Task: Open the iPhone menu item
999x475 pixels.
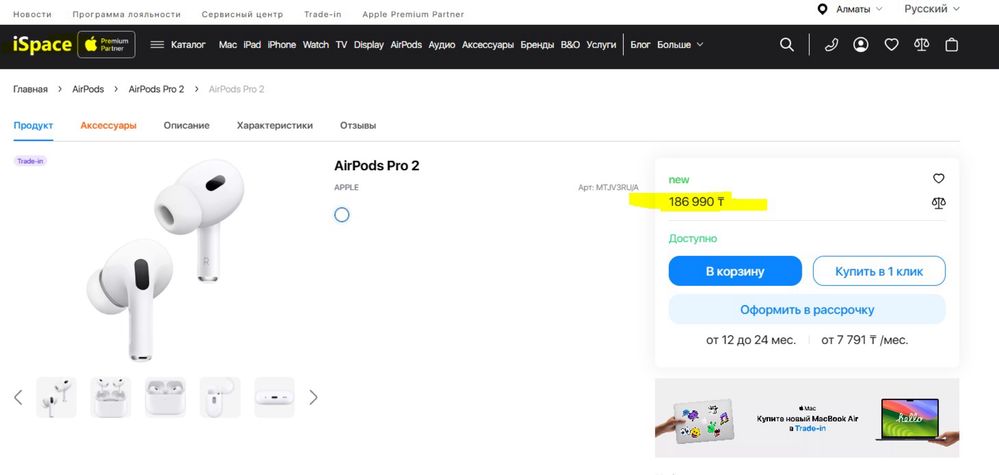Action: (282, 45)
